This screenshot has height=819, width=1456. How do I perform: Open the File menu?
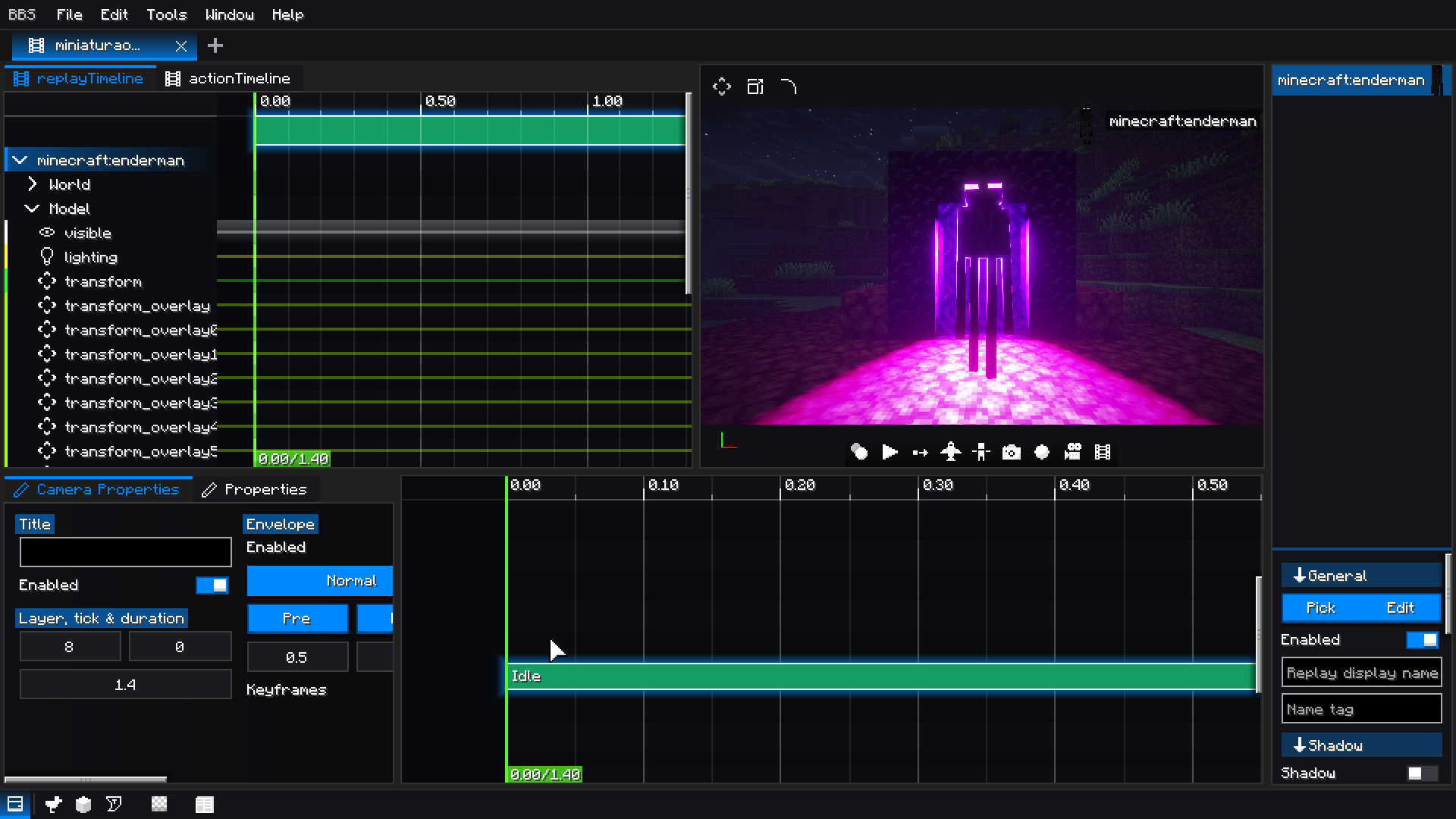point(69,14)
